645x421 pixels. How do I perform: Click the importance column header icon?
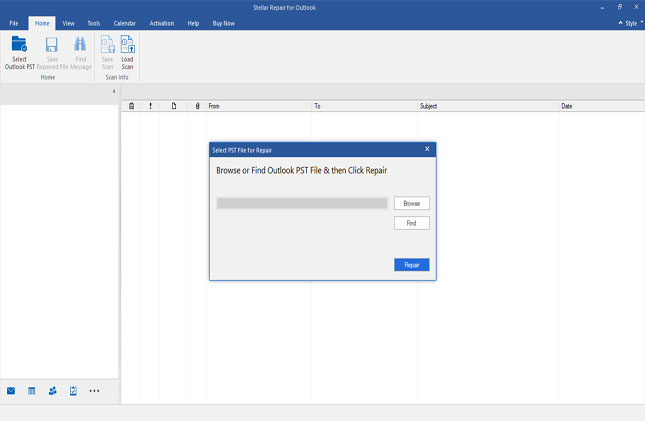coord(151,105)
